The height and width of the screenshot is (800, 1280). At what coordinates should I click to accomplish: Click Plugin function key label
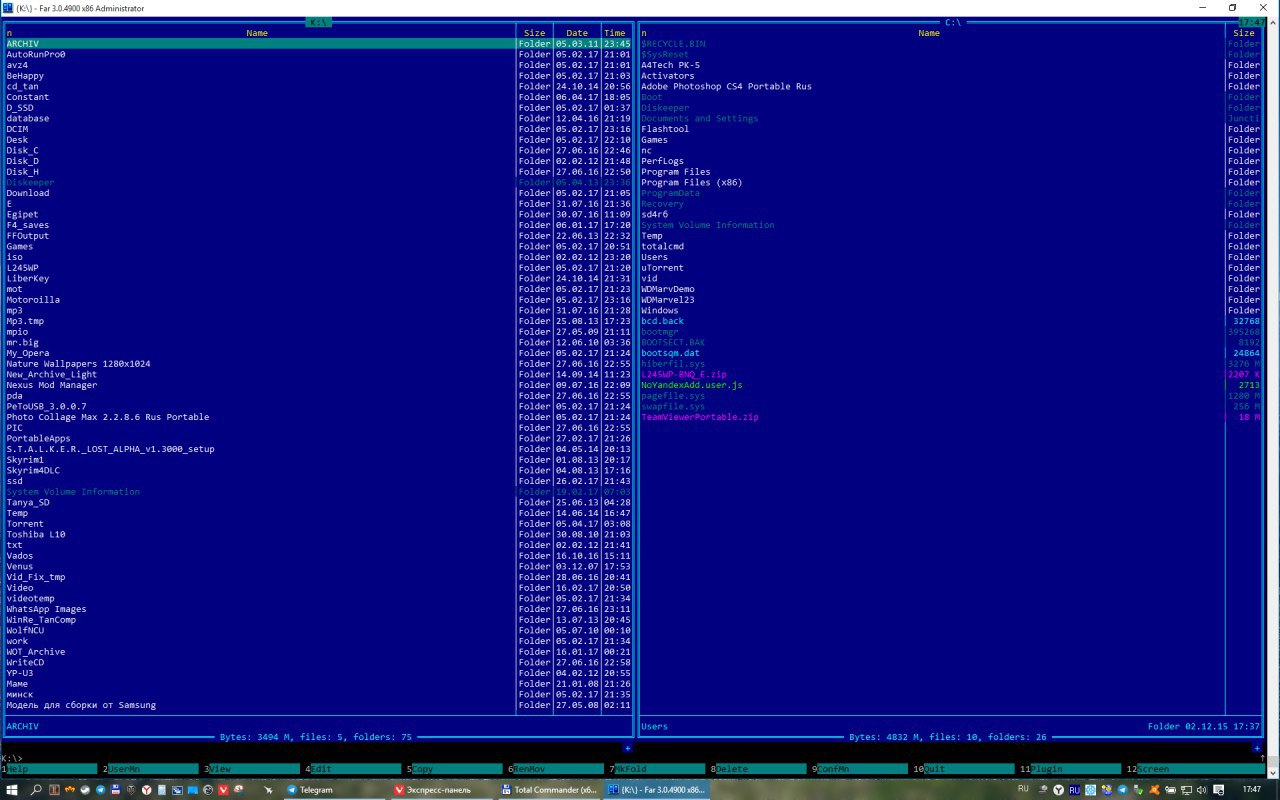(1046, 769)
